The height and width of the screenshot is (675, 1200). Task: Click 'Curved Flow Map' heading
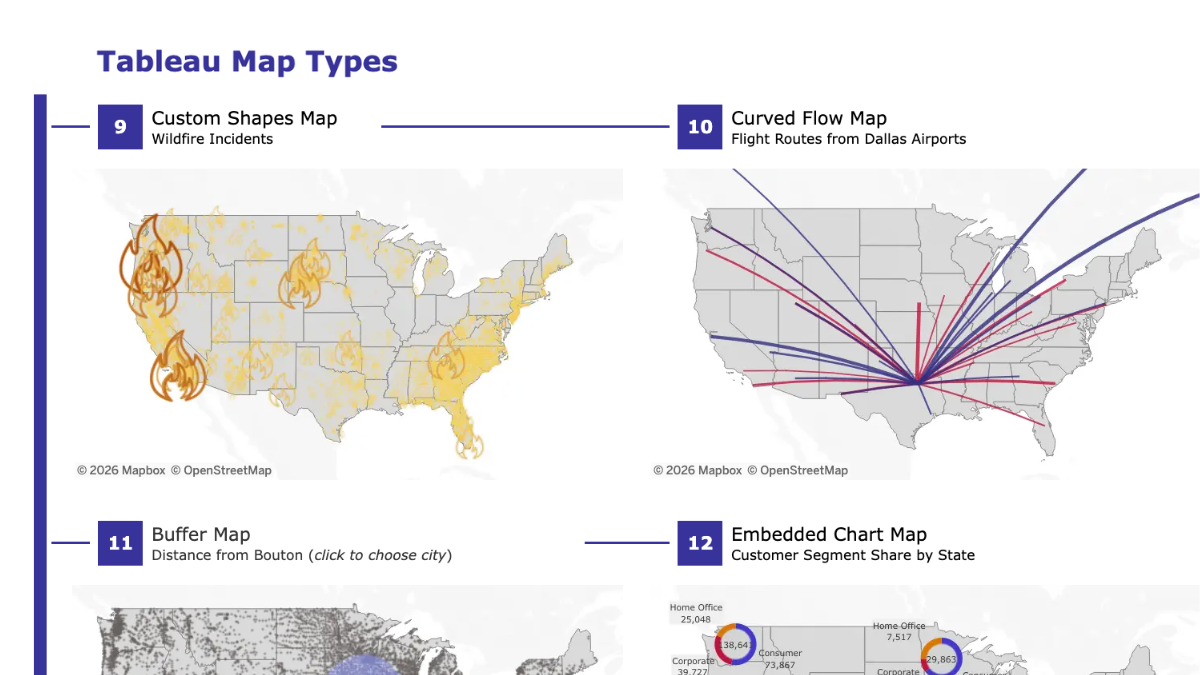click(809, 118)
